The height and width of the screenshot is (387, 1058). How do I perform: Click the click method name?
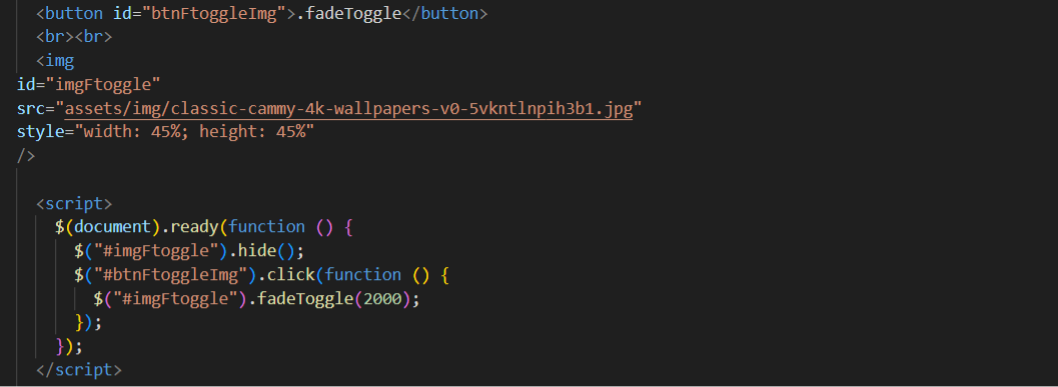(291, 275)
